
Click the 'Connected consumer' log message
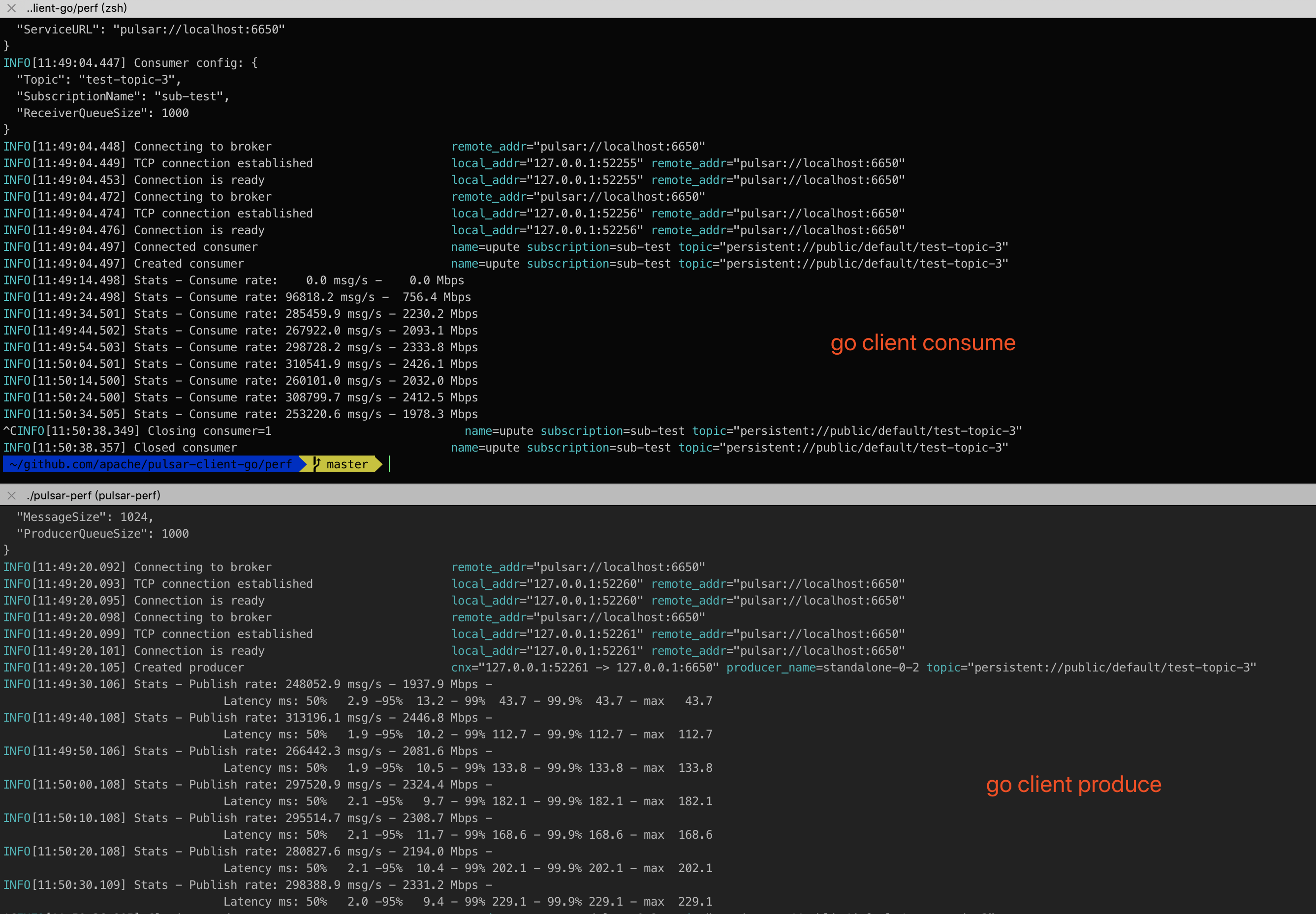point(195,247)
